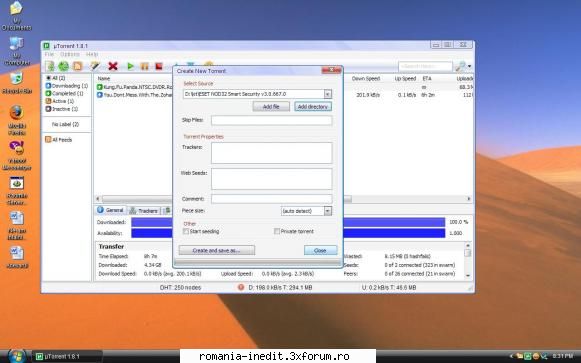
Task: Click the Comment input field
Action: [272, 199]
